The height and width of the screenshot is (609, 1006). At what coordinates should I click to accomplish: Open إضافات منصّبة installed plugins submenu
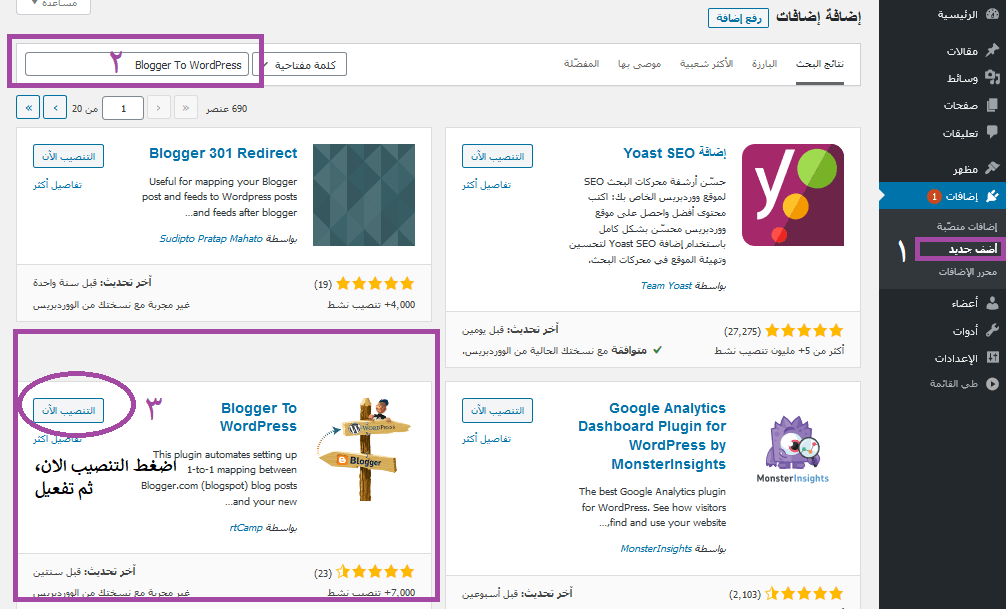coord(967,227)
